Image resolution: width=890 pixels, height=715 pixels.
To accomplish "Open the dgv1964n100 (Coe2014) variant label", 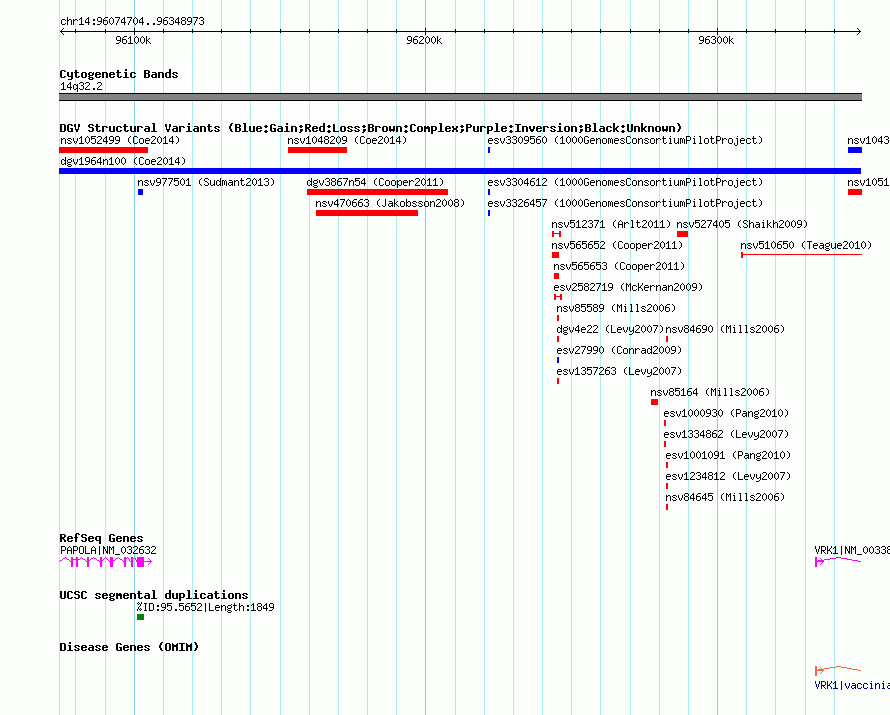I will coord(123,161).
